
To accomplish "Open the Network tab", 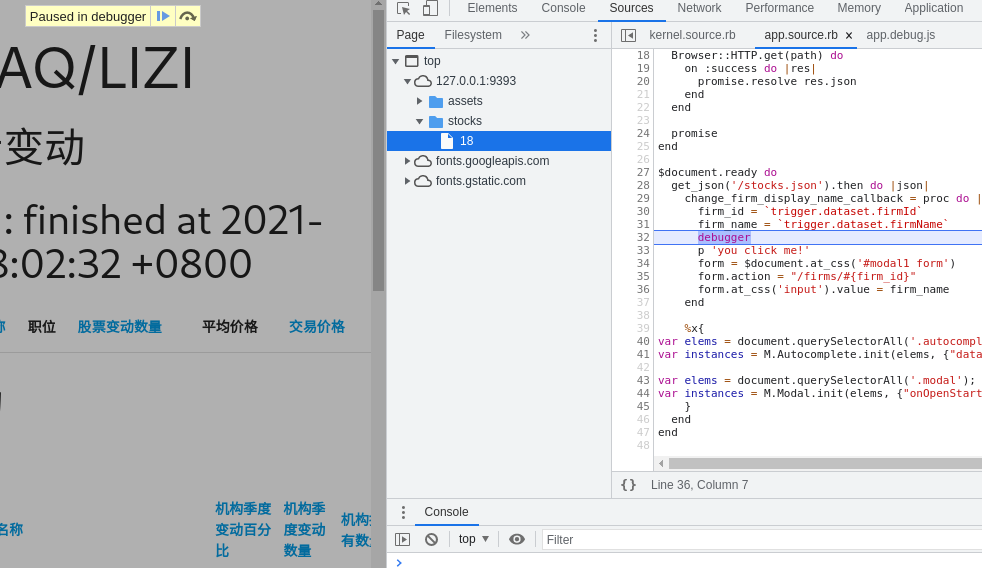I will 699,8.
